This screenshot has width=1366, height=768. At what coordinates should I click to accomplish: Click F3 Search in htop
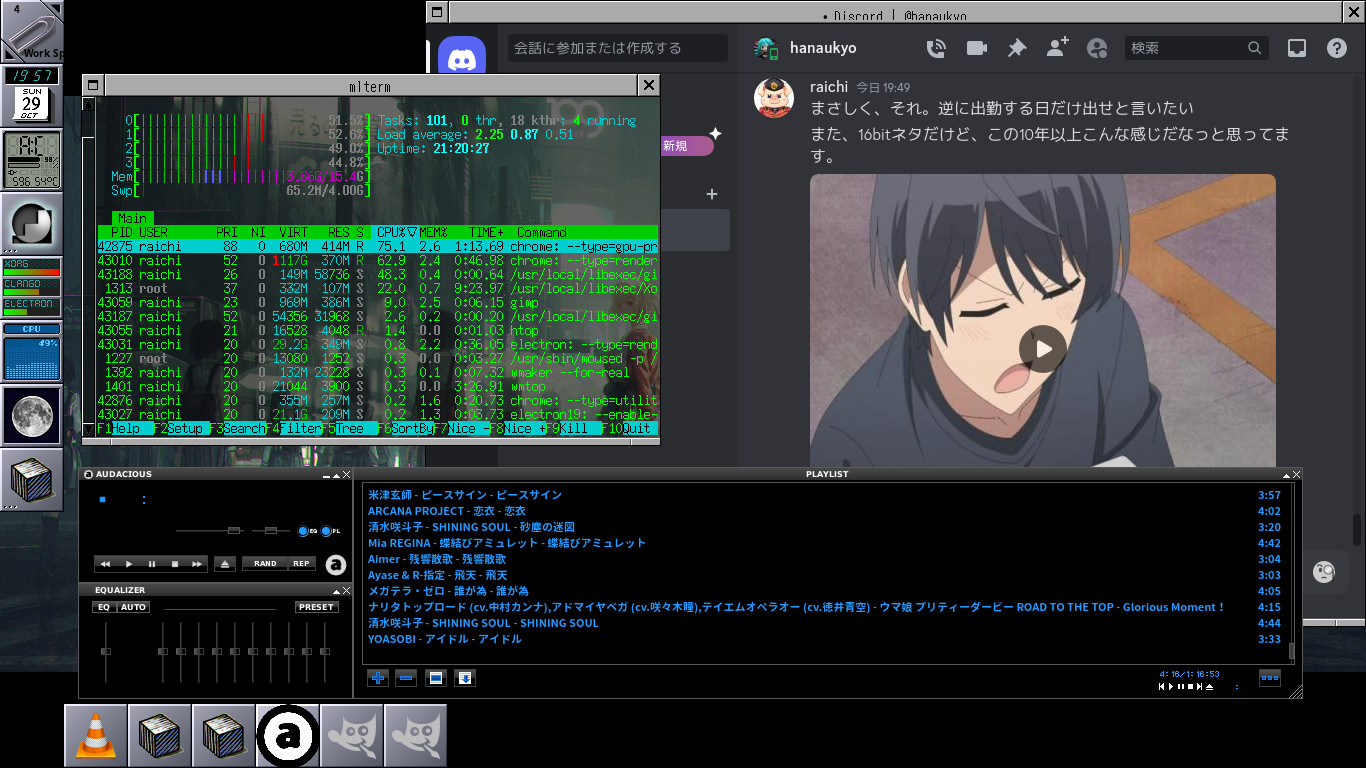pyautogui.click(x=237, y=428)
